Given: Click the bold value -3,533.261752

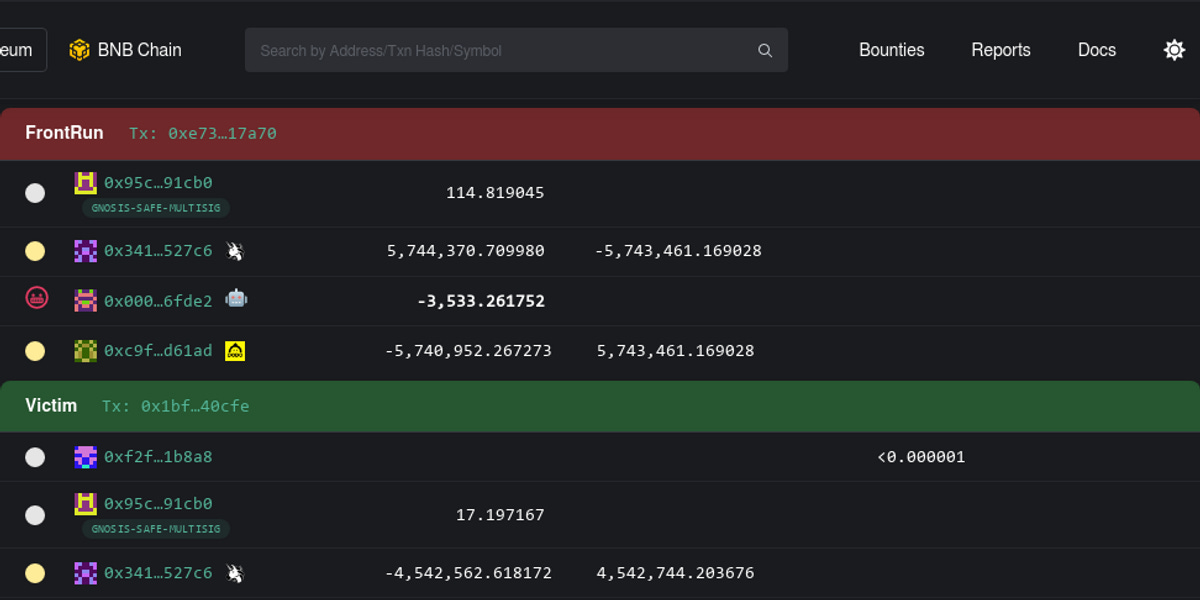Looking at the screenshot, I should click(481, 301).
